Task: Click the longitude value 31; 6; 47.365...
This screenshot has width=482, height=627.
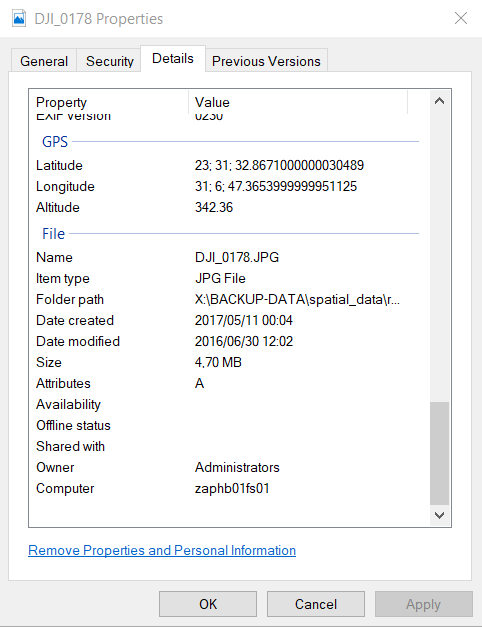Action: click(x=276, y=186)
